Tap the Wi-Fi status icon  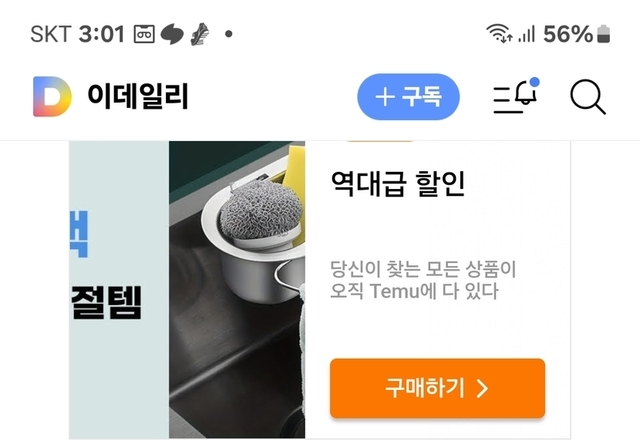point(499,33)
